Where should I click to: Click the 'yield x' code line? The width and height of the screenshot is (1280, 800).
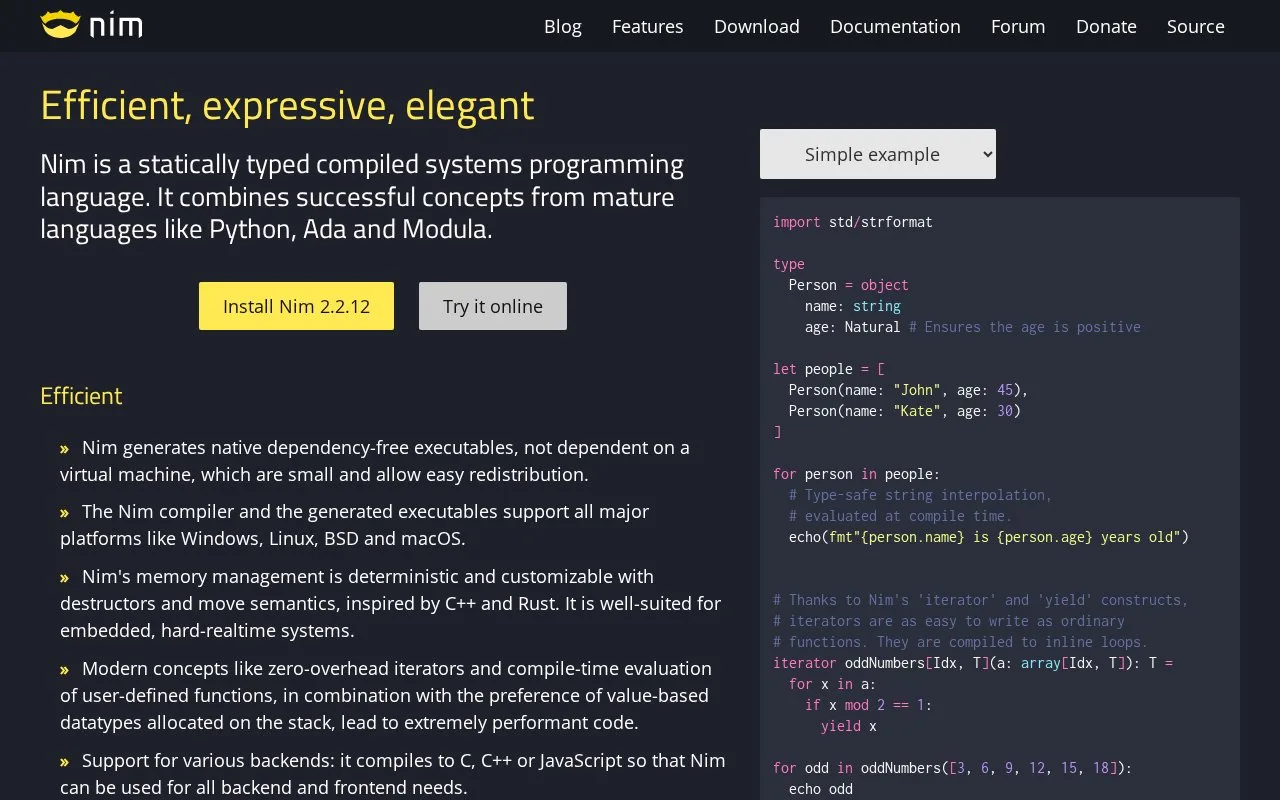click(x=849, y=726)
